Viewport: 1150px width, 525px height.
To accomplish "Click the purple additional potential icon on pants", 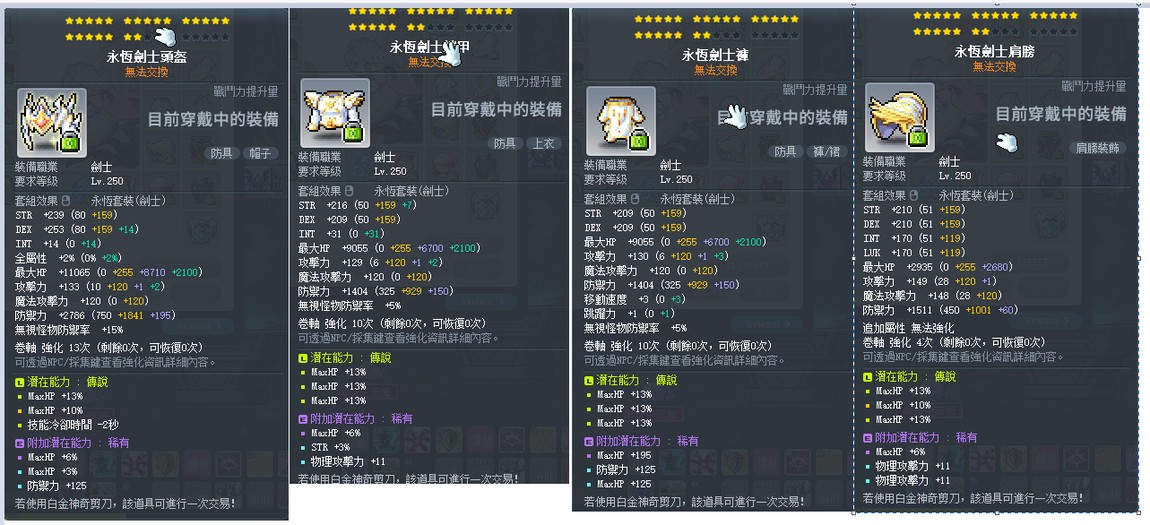I will [589, 441].
